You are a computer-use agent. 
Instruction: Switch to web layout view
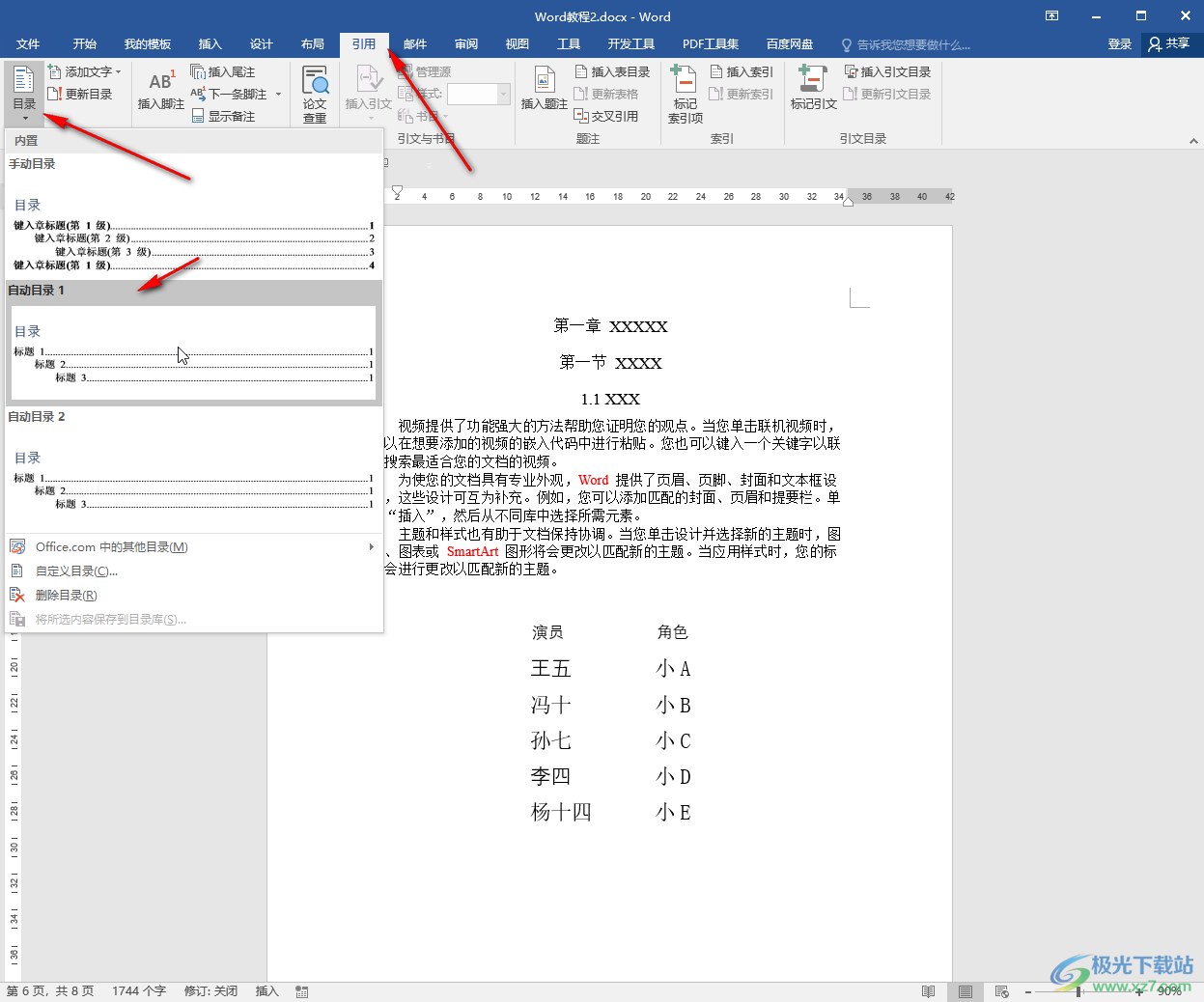click(1001, 991)
